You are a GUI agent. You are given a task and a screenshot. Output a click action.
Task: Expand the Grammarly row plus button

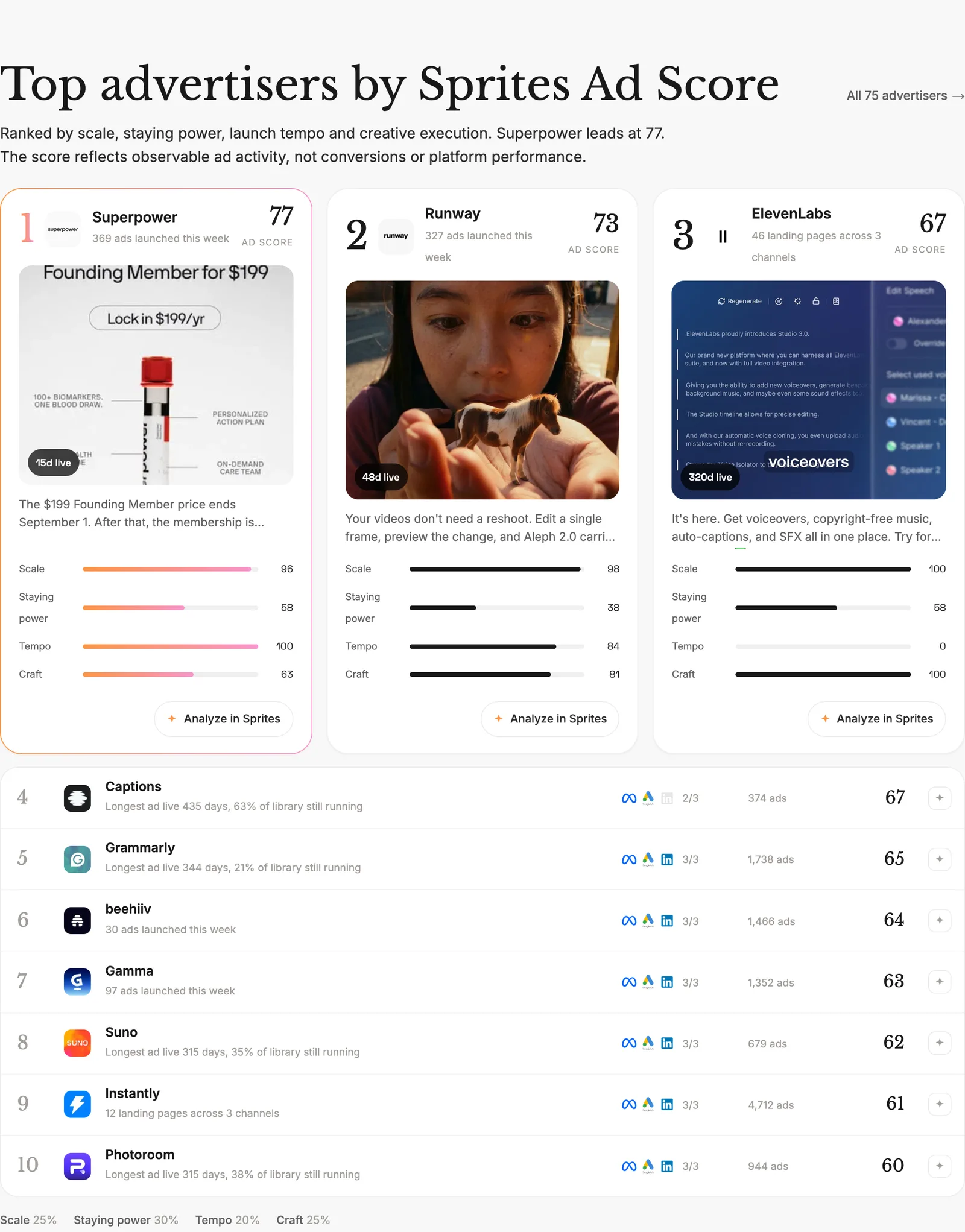[940, 859]
